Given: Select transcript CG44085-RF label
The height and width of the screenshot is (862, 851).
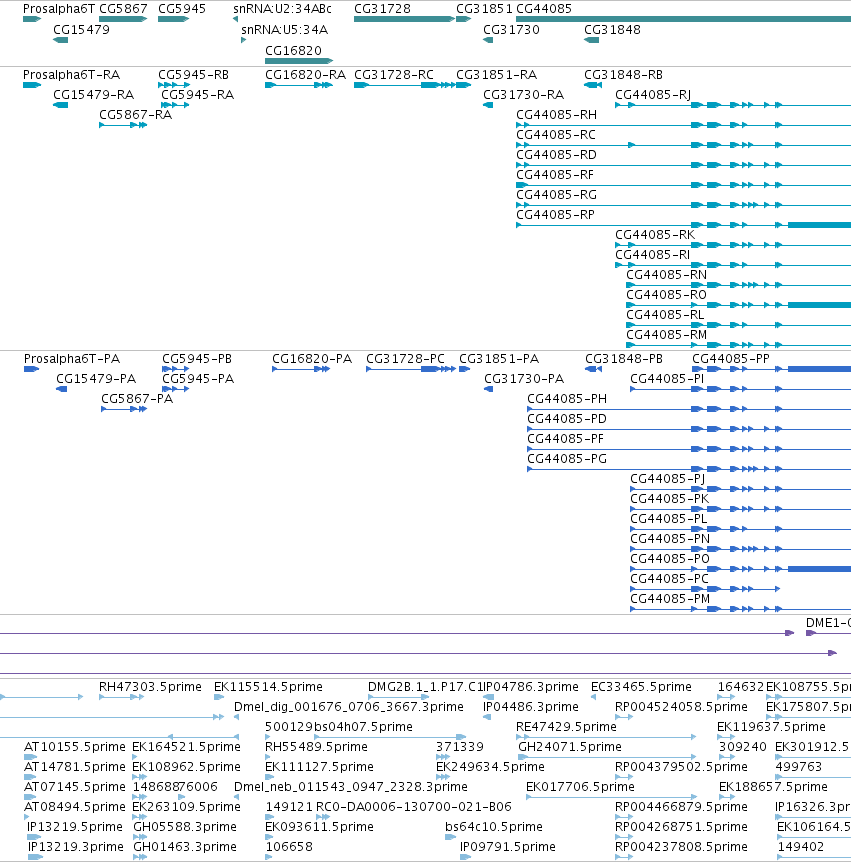Looking at the screenshot, I should click(x=555, y=174).
